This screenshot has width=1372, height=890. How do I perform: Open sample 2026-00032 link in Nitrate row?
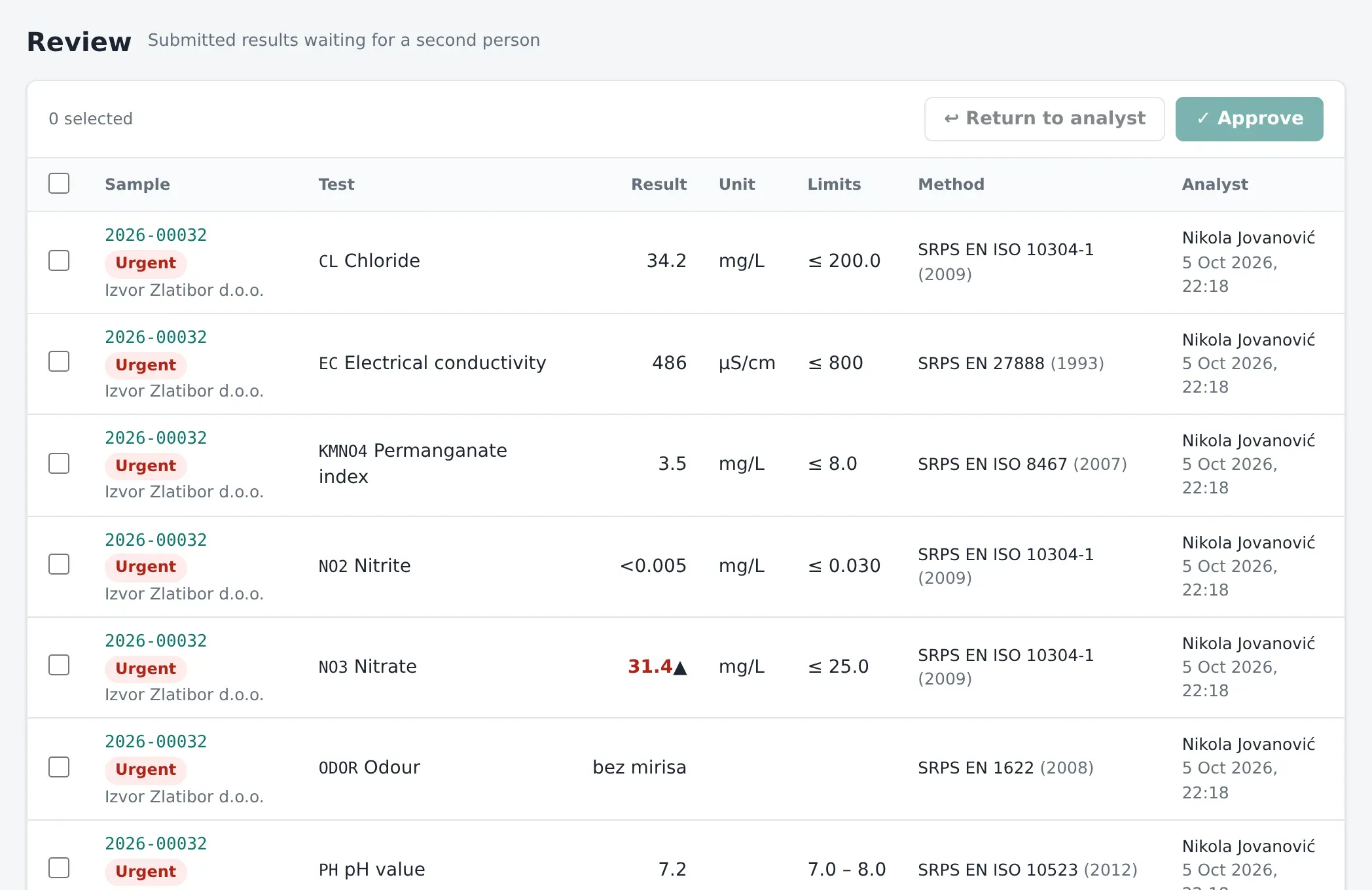(x=156, y=641)
